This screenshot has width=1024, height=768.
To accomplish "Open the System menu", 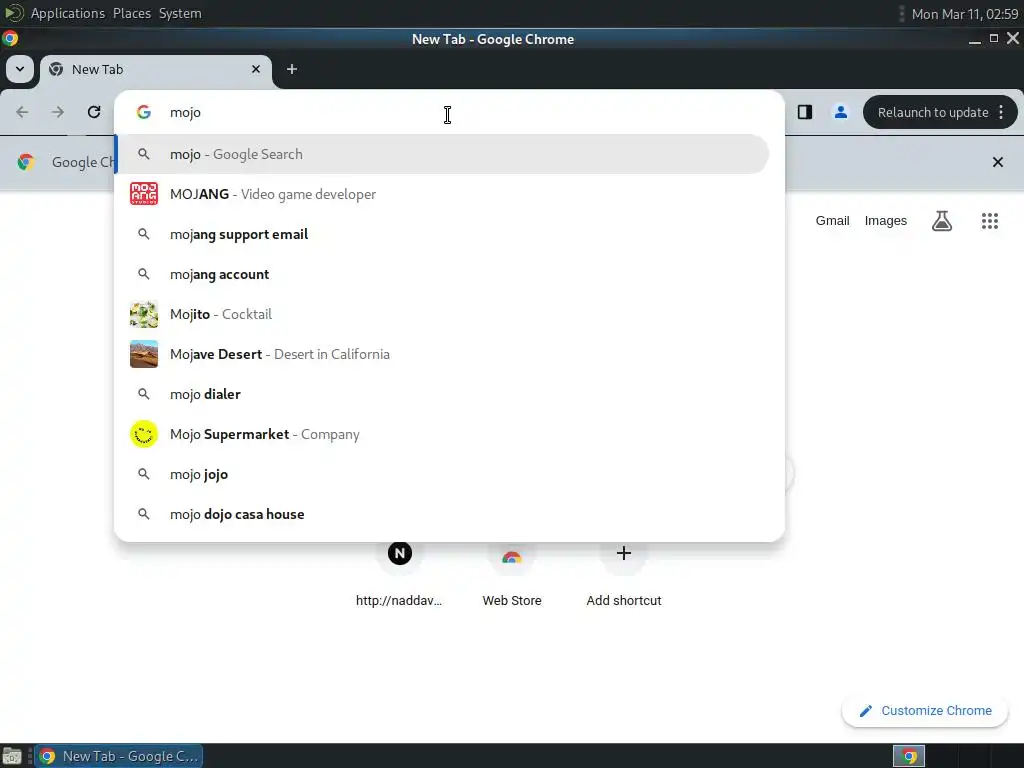I will click(x=180, y=13).
